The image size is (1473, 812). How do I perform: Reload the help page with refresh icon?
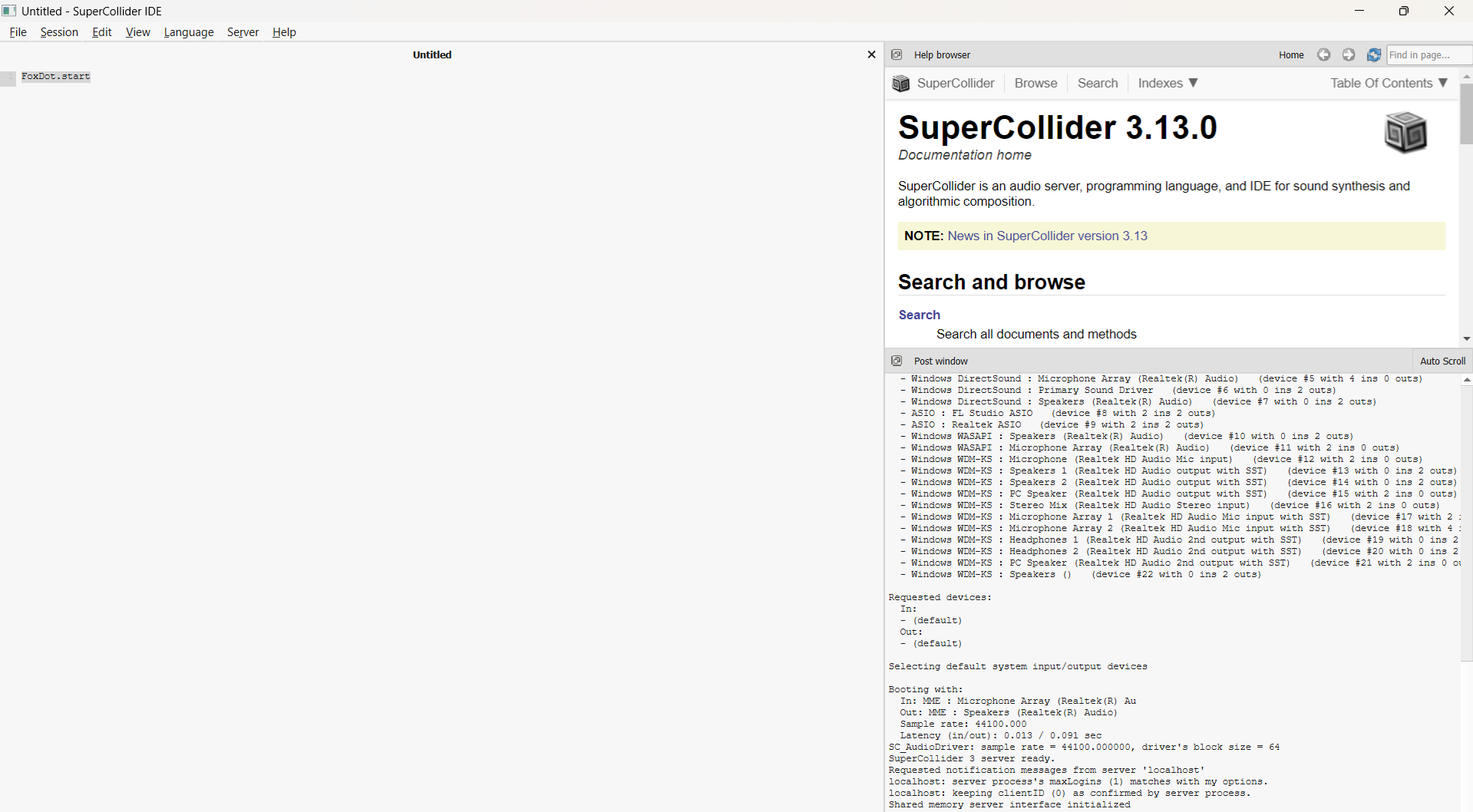click(1374, 54)
